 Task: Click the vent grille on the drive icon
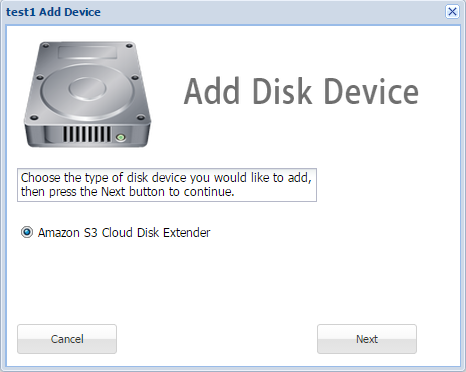point(87,134)
